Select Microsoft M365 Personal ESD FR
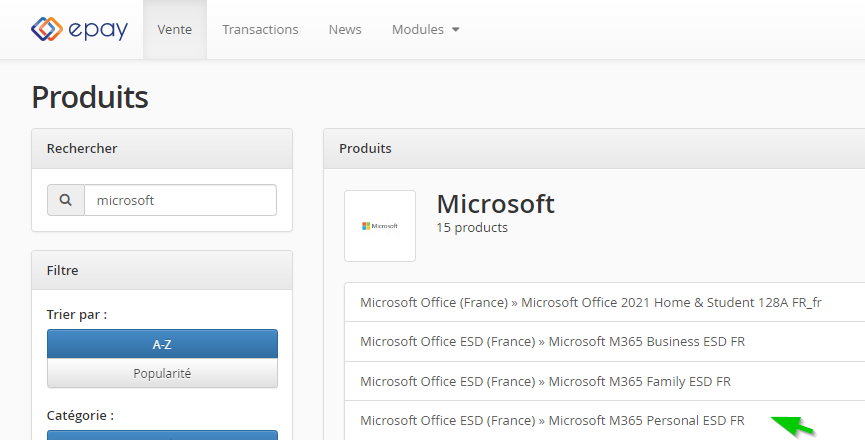This screenshot has width=865, height=440. point(605,420)
